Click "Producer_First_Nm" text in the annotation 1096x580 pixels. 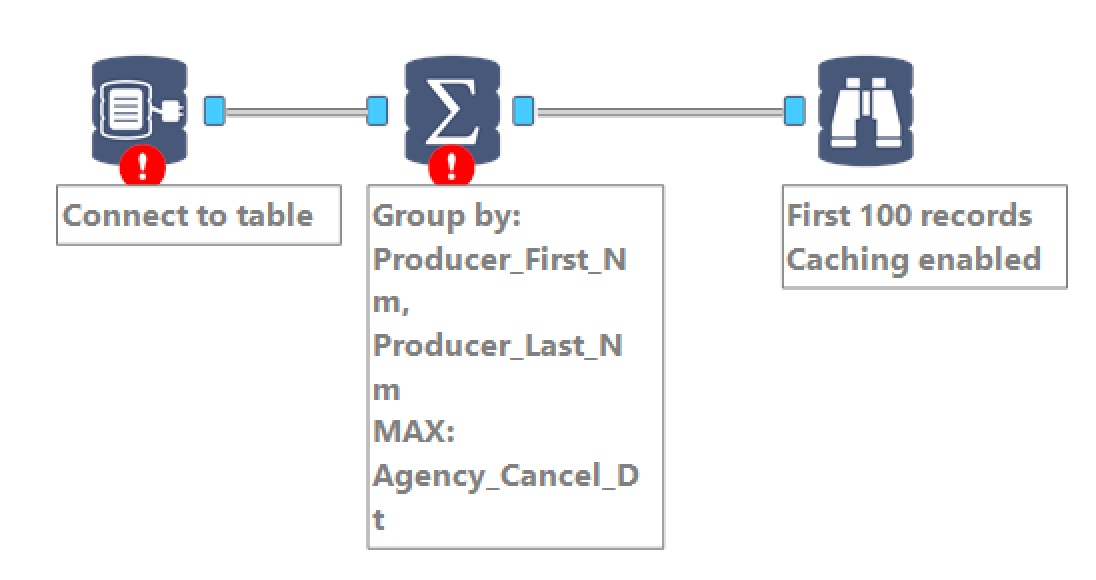tap(499, 259)
